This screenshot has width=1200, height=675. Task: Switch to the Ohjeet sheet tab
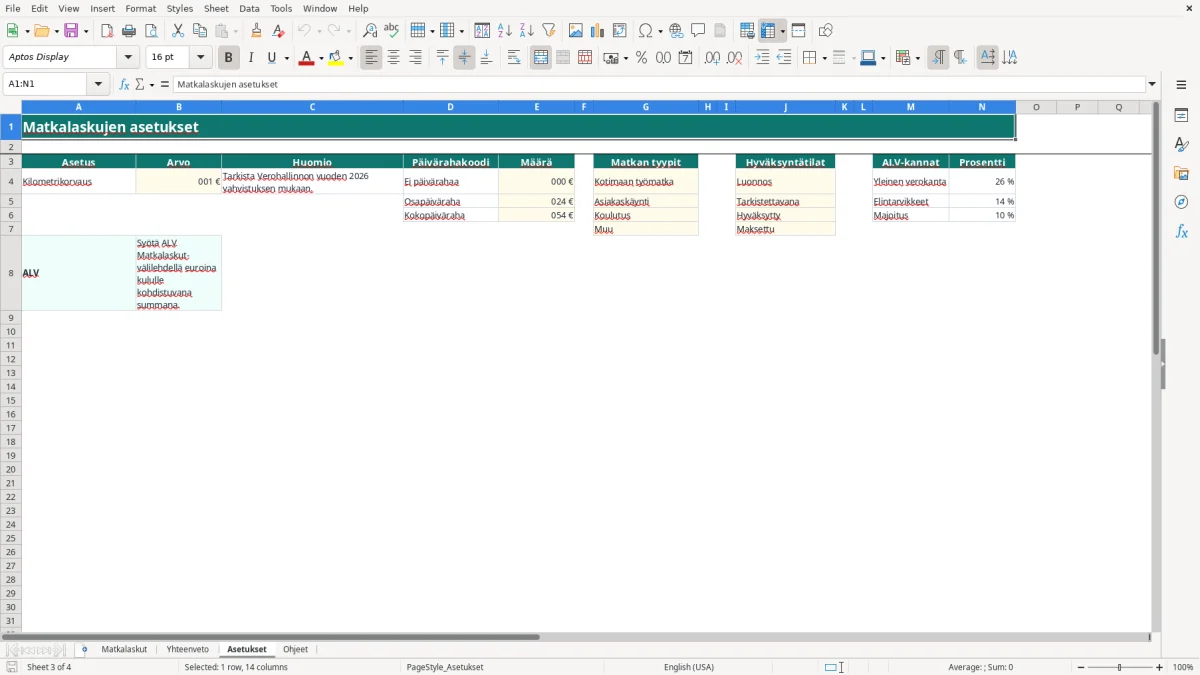pyautogui.click(x=295, y=649)
